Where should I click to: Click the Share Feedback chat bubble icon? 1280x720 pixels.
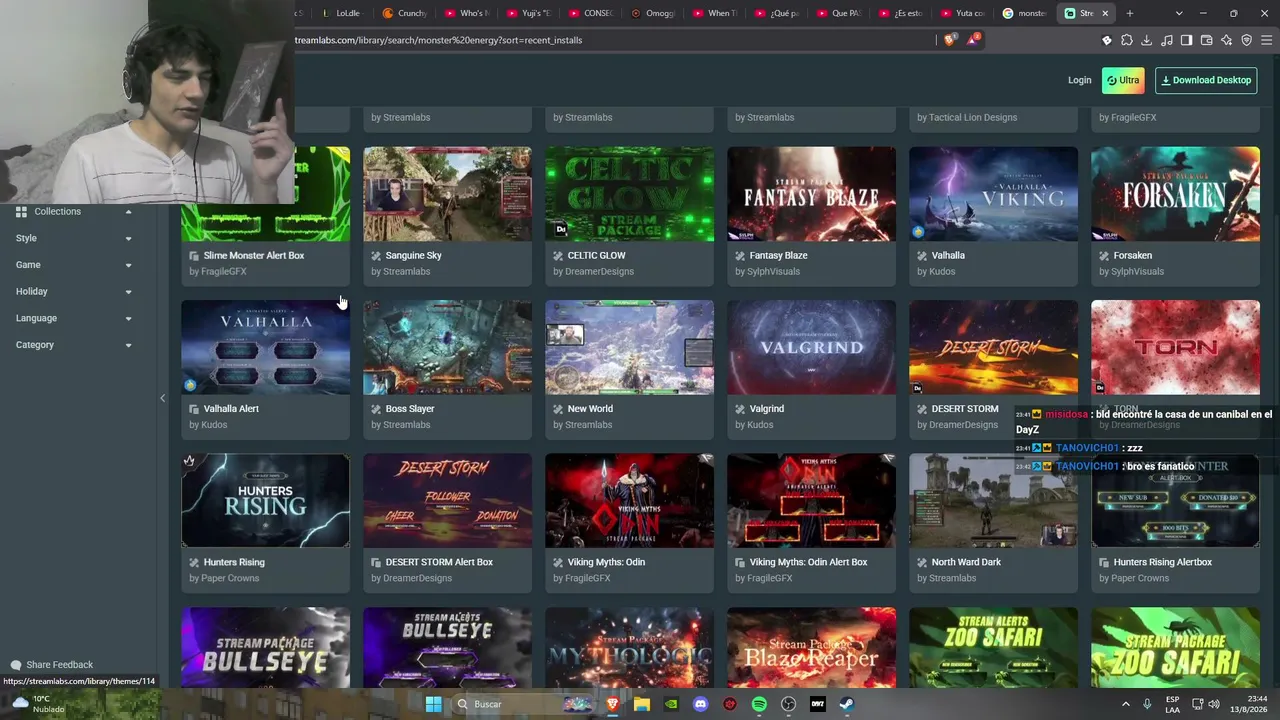15,665
